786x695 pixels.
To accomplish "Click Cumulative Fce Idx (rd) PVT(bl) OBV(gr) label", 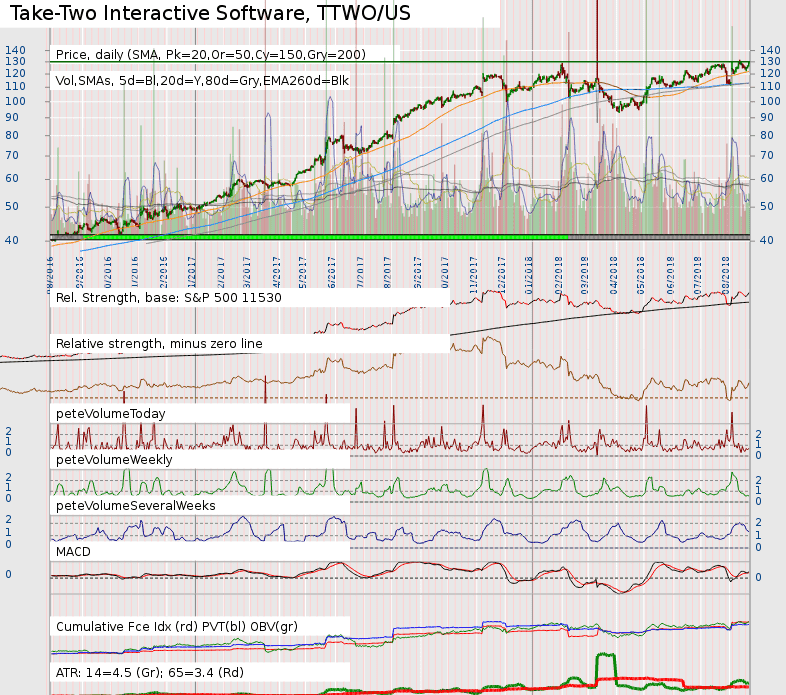I will (176, 627).
